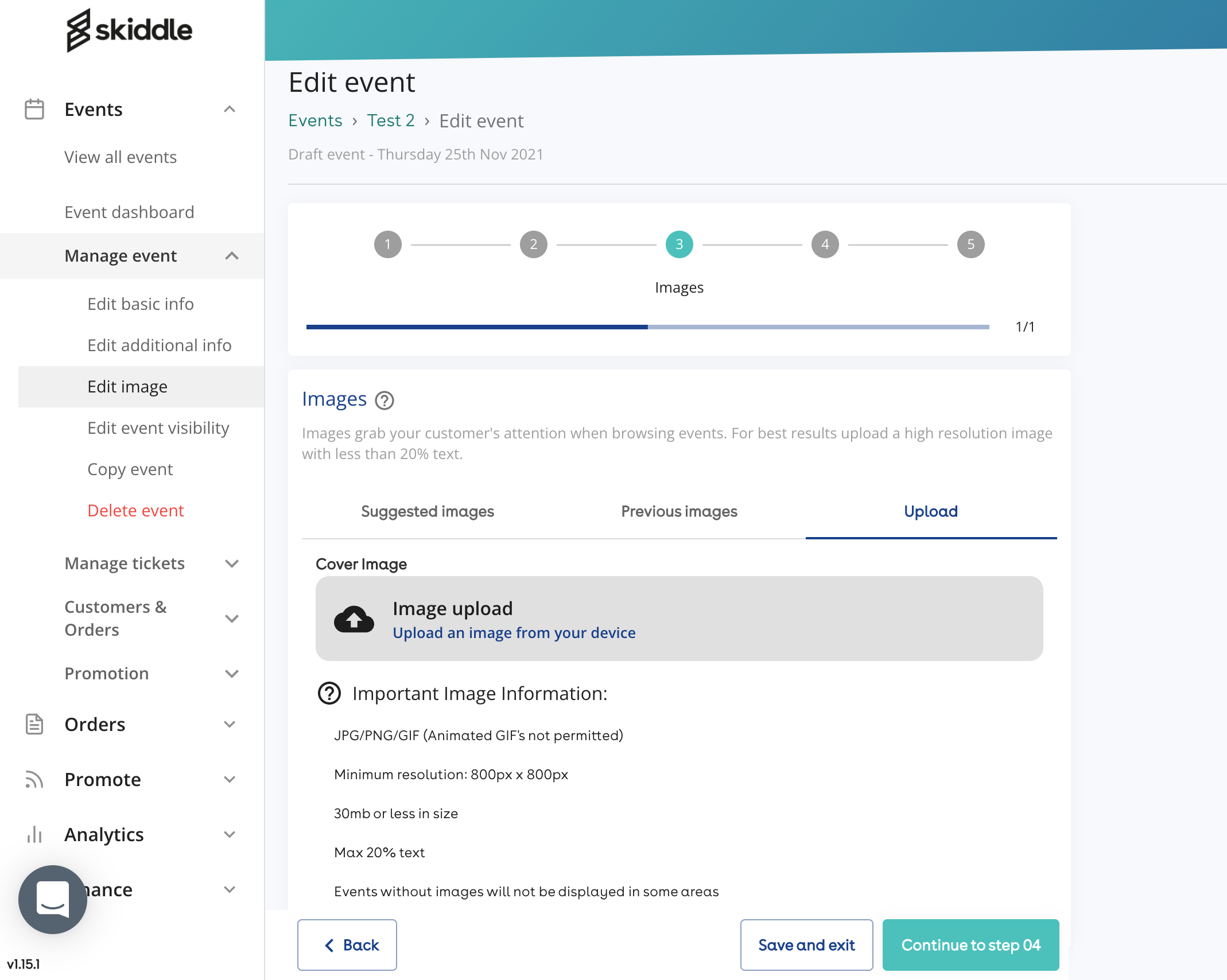Expand Customers & Orders section
The image size is (1227, 980).
pyautogui.click(x=232, y=619)
